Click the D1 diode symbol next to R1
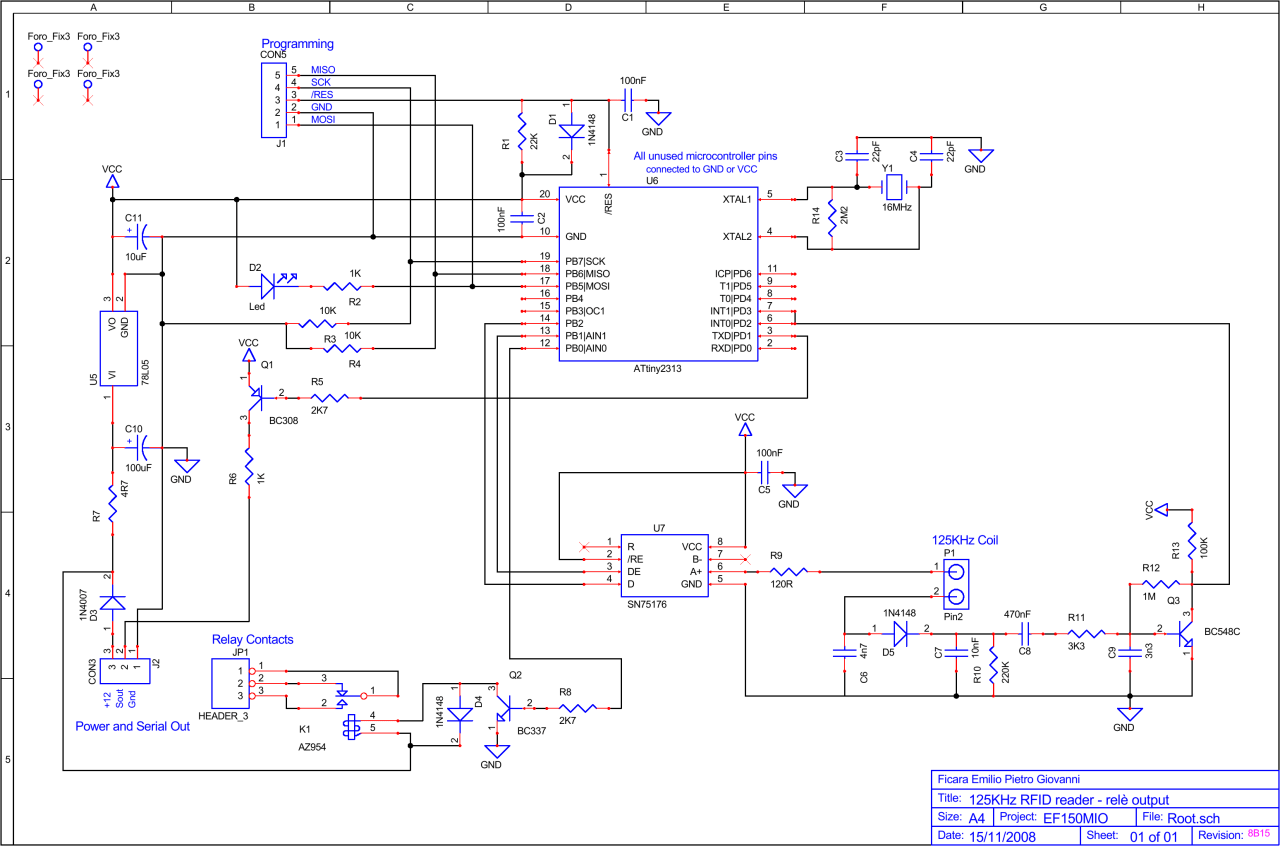 point(571,131)
